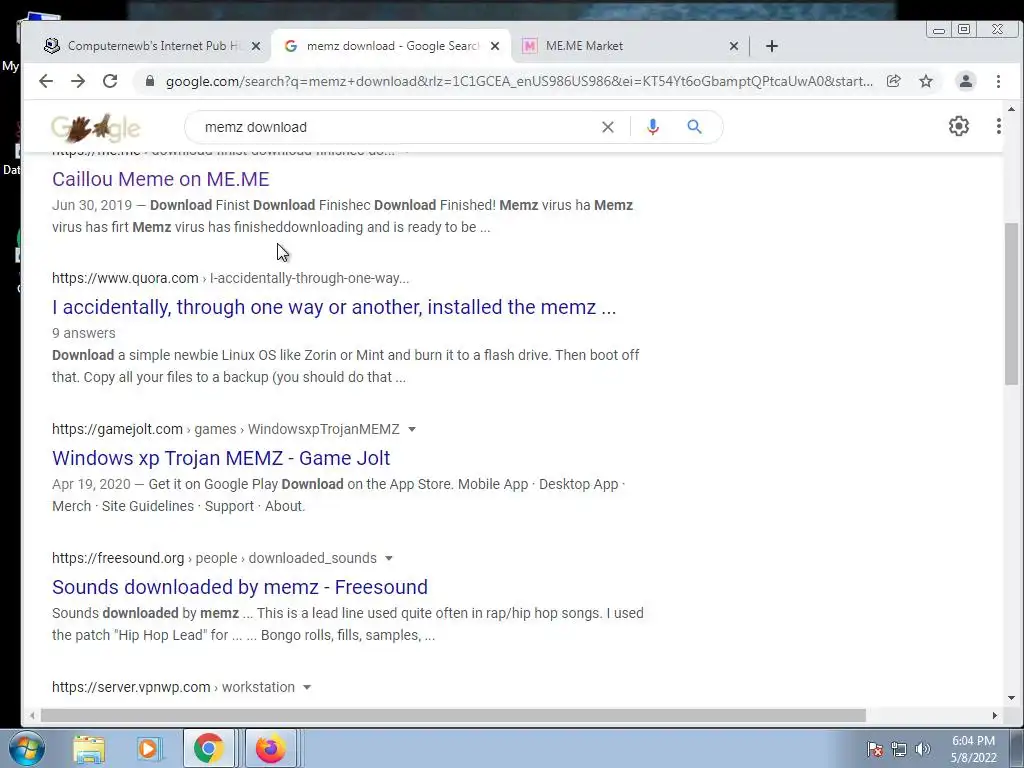This screenshot has width=1024, height=768.
Task: Open the taskbar clock showing 6:04 PM
Action: (973, 749)
